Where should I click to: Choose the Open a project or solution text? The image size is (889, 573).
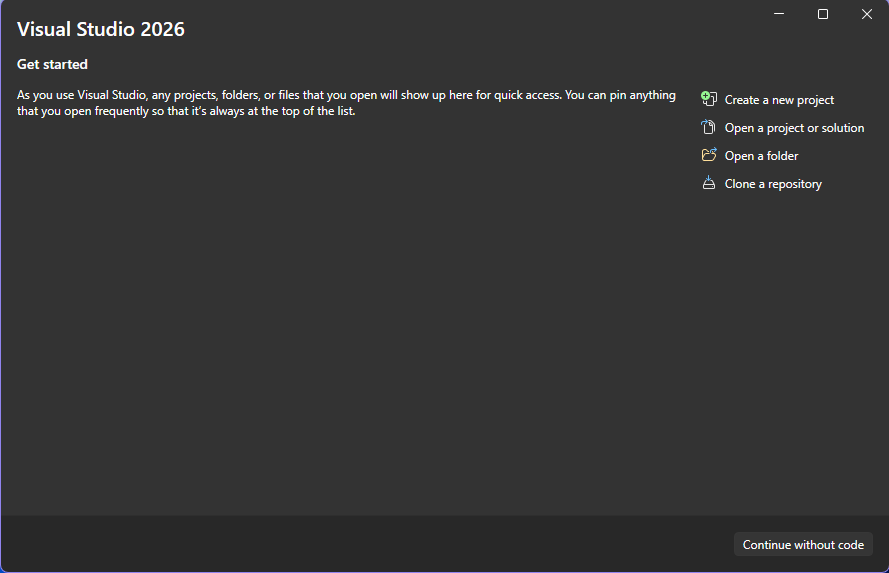pyautogui.click(x=794, y=128)
